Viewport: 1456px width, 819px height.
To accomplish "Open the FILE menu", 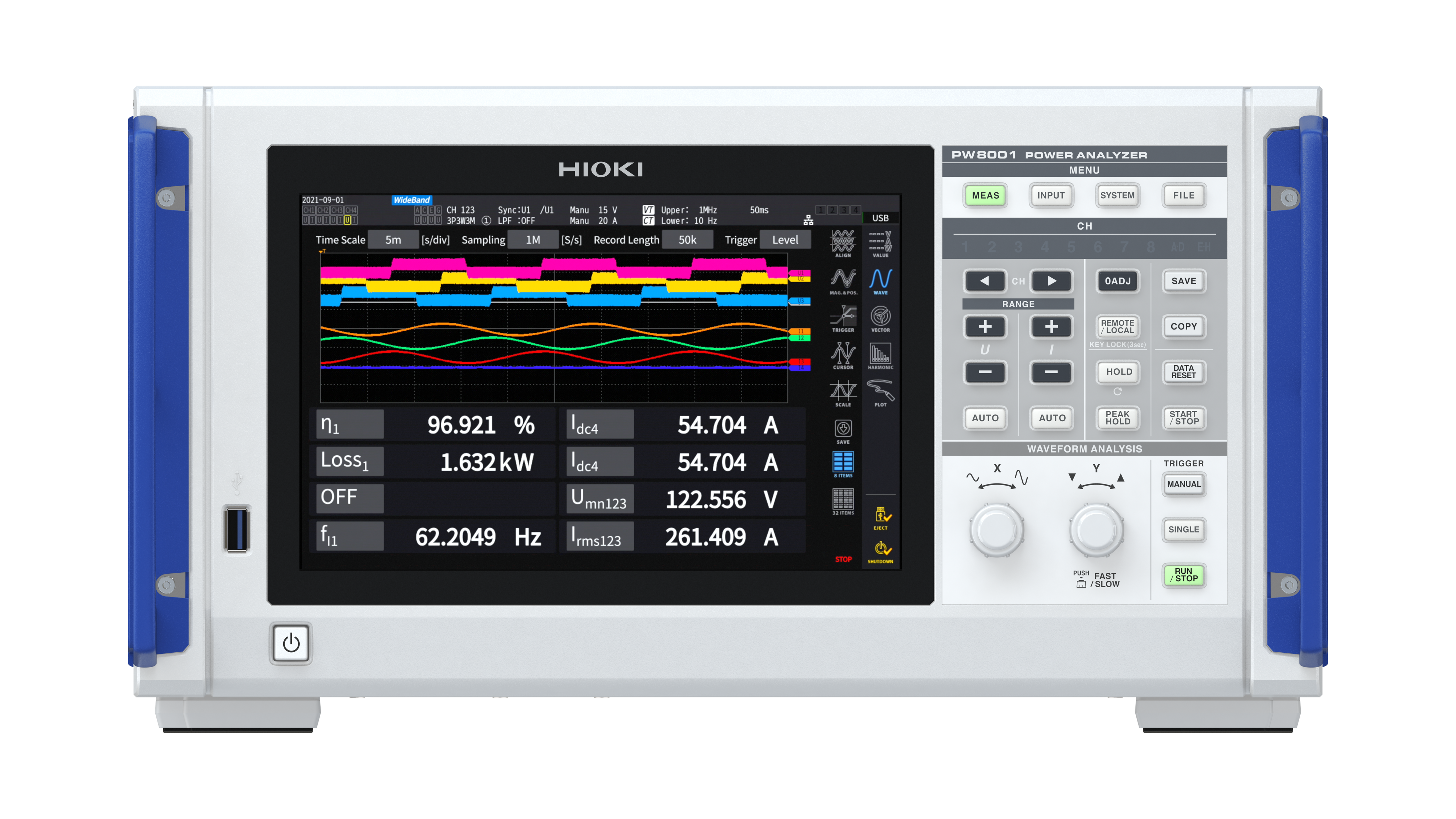I will tap(1184, 196).
